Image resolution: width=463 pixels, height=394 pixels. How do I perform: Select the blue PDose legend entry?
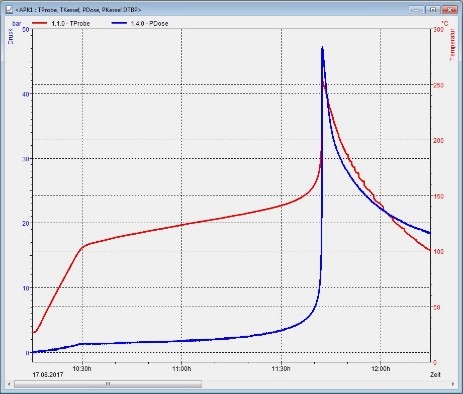140,23
